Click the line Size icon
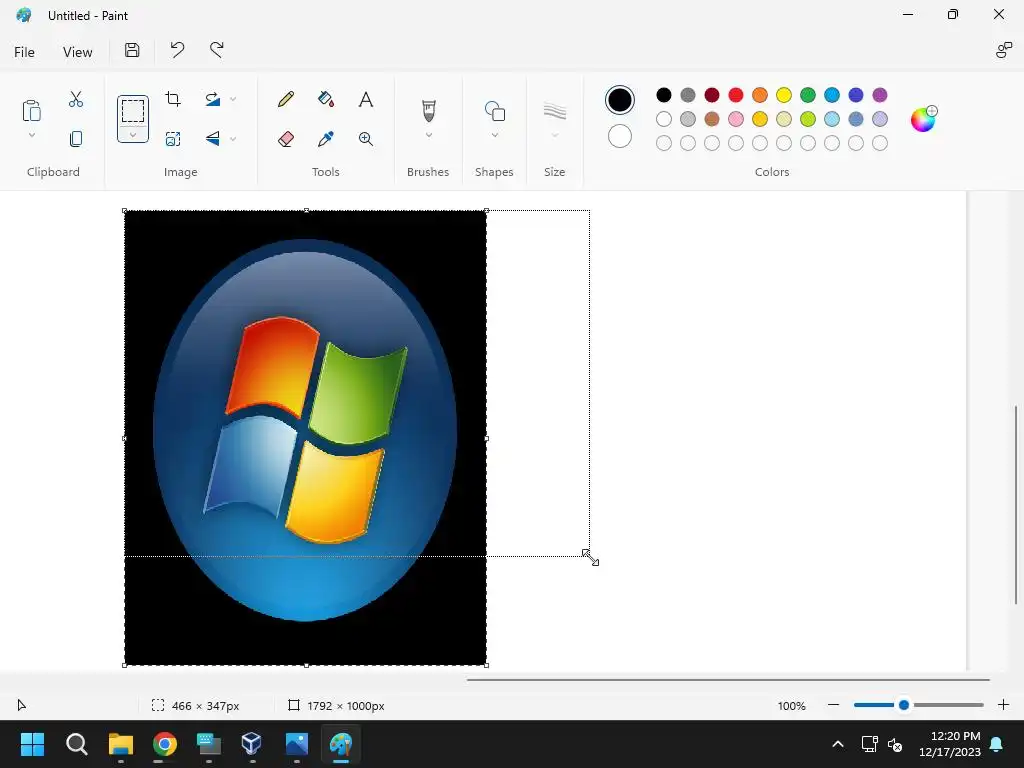The image size is (1024, 768). point(554,111)
